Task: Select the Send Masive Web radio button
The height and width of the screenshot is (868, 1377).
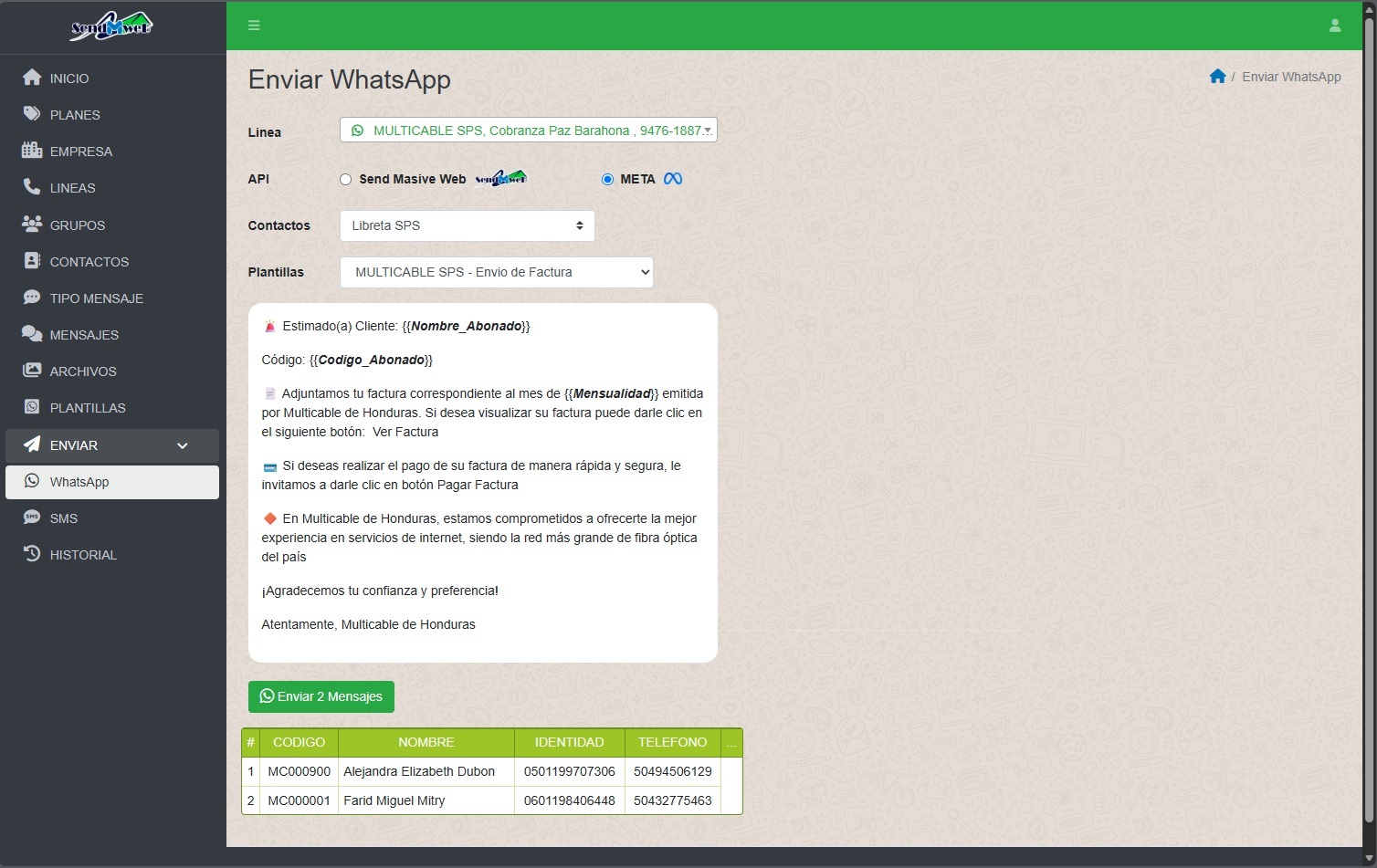Action: click(x=345, y=180)
